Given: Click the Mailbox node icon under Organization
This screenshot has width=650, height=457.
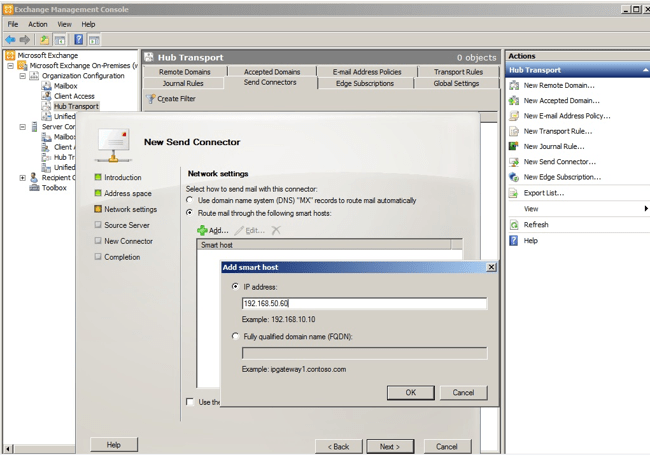Looking at the screenshot, I should pyautogui.click(x=46, y=86).
